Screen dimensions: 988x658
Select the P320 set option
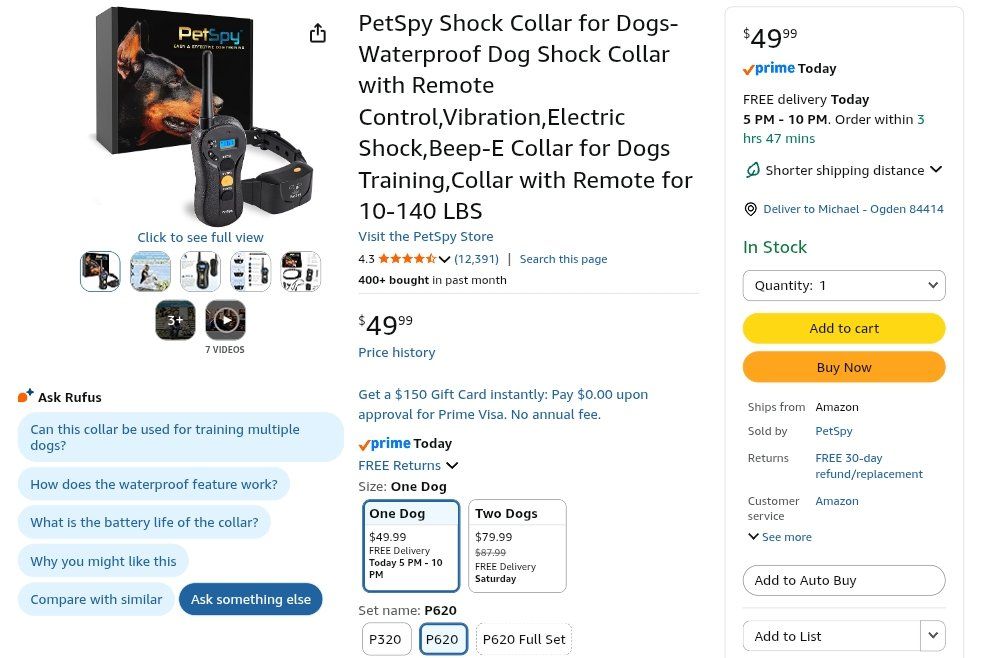[386, 639]
